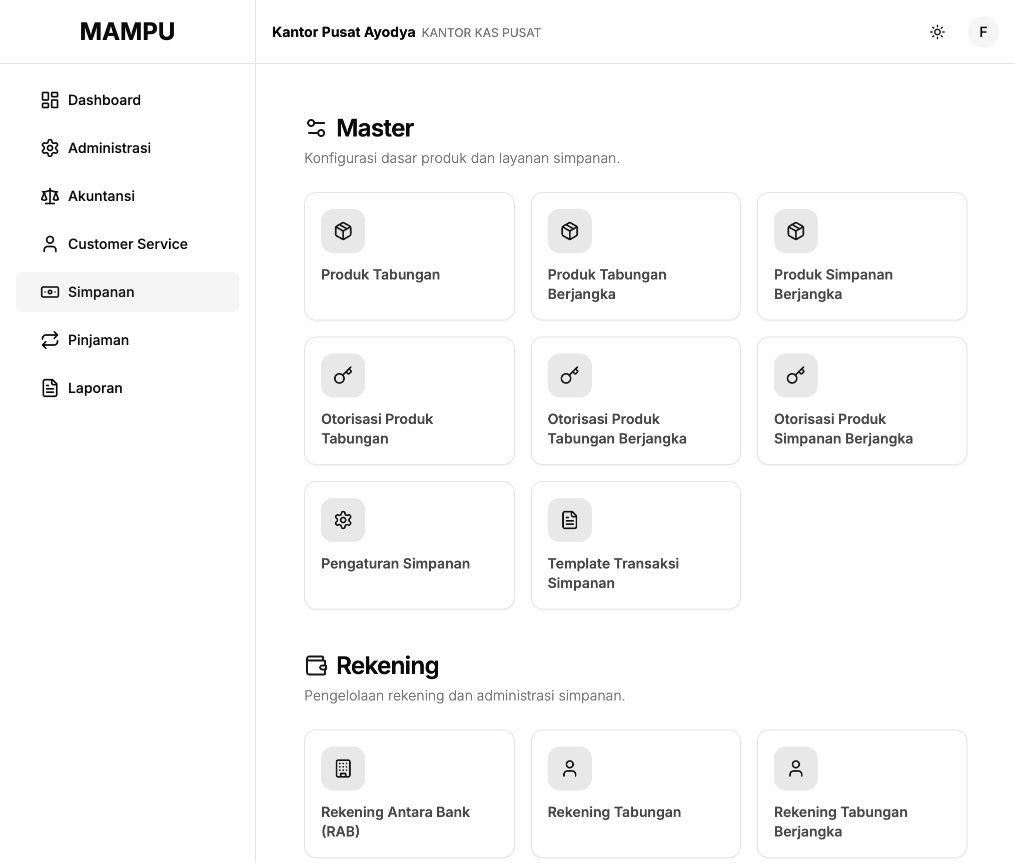This screenshot has width=1015, height=863.
Task: Select Customer Service in sidebar
Action: [x=128, y=244]
